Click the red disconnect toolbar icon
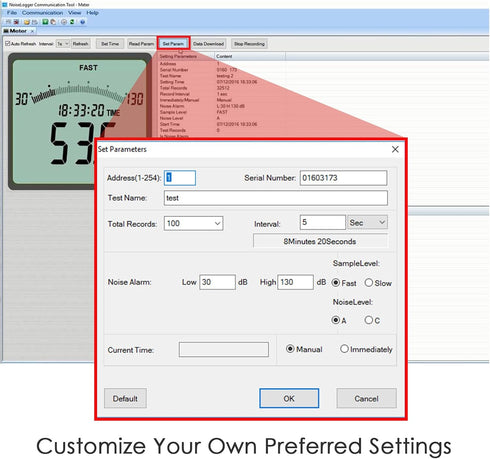This screenshot has width=490, height=459. click(x=16, y=22)
